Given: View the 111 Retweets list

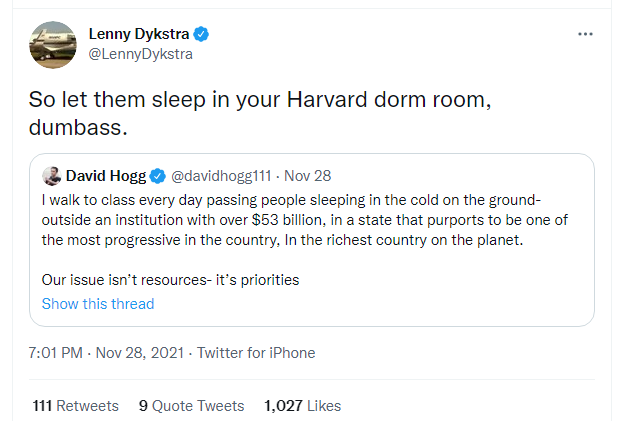Looking at the screenshot, I should pos(75,406).
